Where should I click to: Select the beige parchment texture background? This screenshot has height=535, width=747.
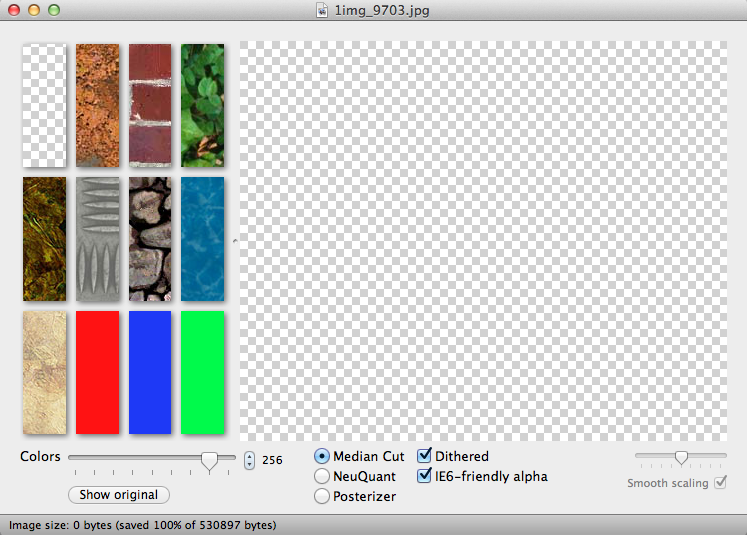click(44, 373)
